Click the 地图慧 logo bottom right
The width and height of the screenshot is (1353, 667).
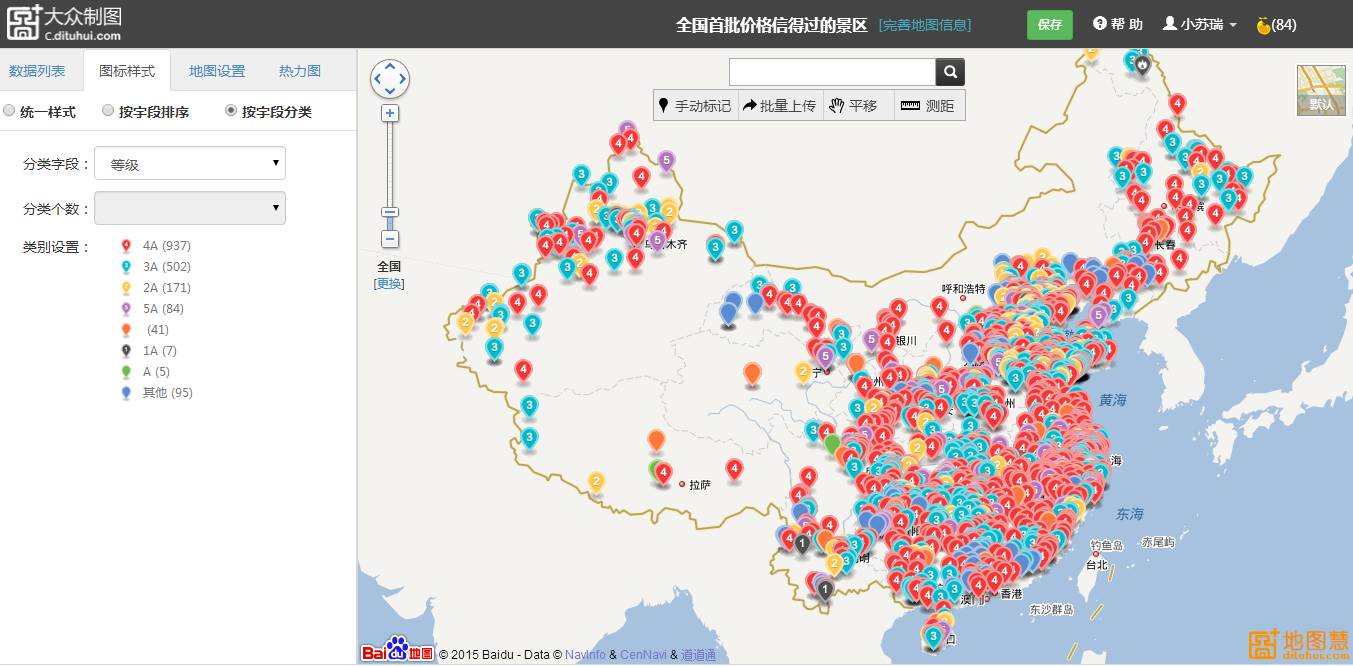point(1297,645)
